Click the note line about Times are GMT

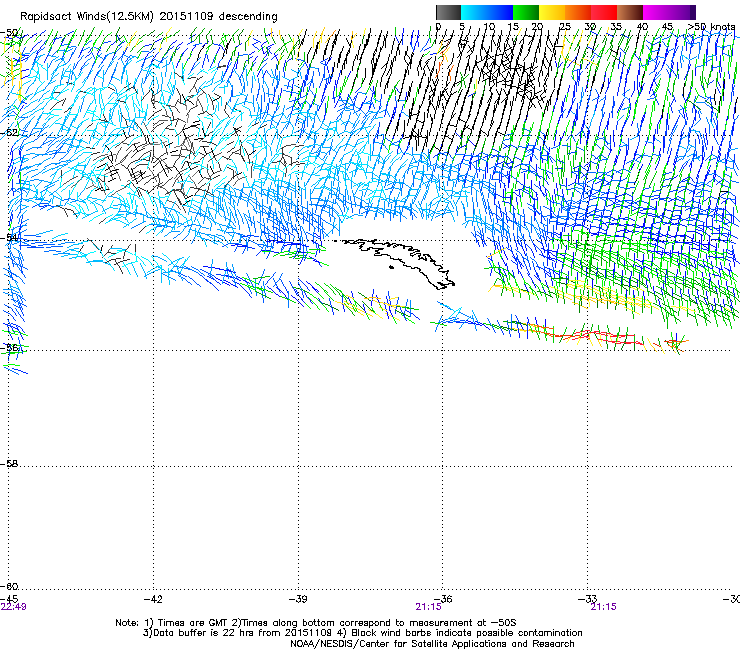coord(316,623)
